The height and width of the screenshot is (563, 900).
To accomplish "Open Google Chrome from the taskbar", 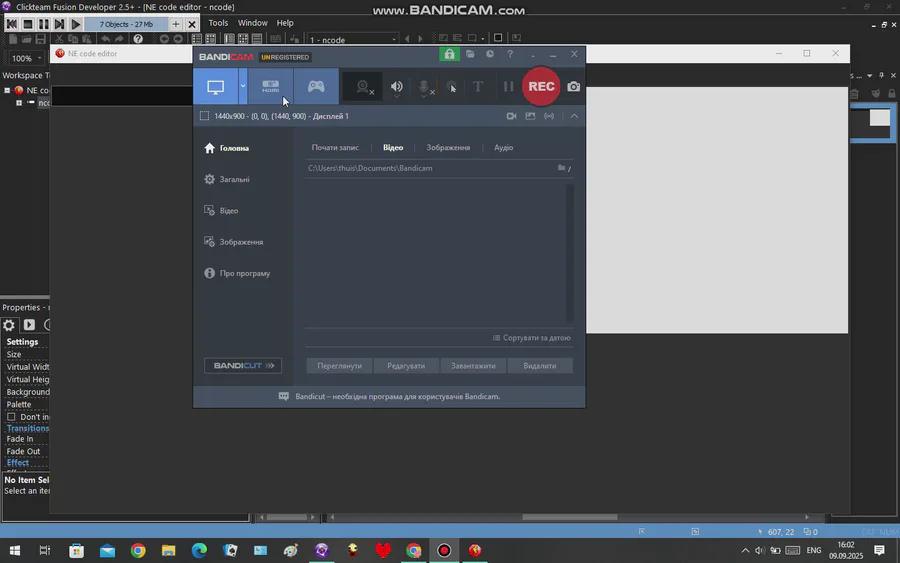I will (138, 551).
